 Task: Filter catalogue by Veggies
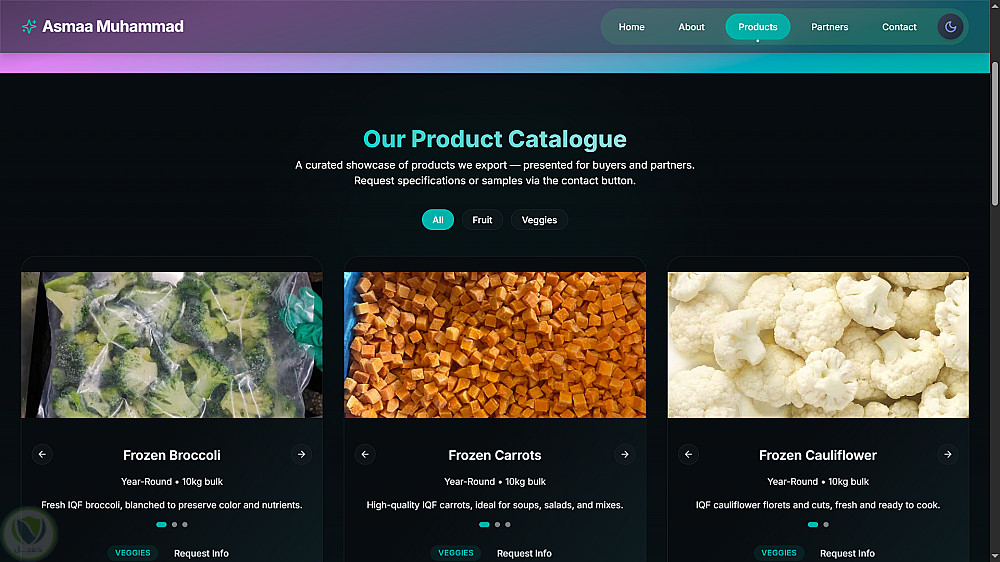[x=539, y=219]
